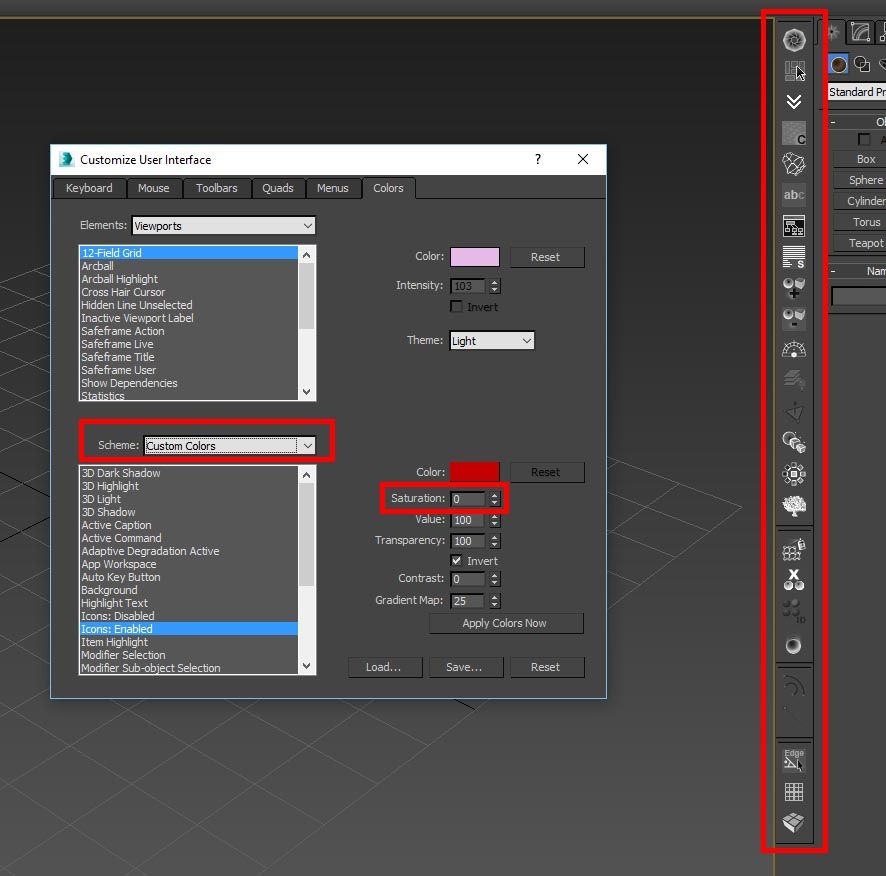The height and width of the screenshot is (876, 886).
Task: Open the Elements dropdown showing Viewports
Action: pyautogui.click(x=223, y=225)
